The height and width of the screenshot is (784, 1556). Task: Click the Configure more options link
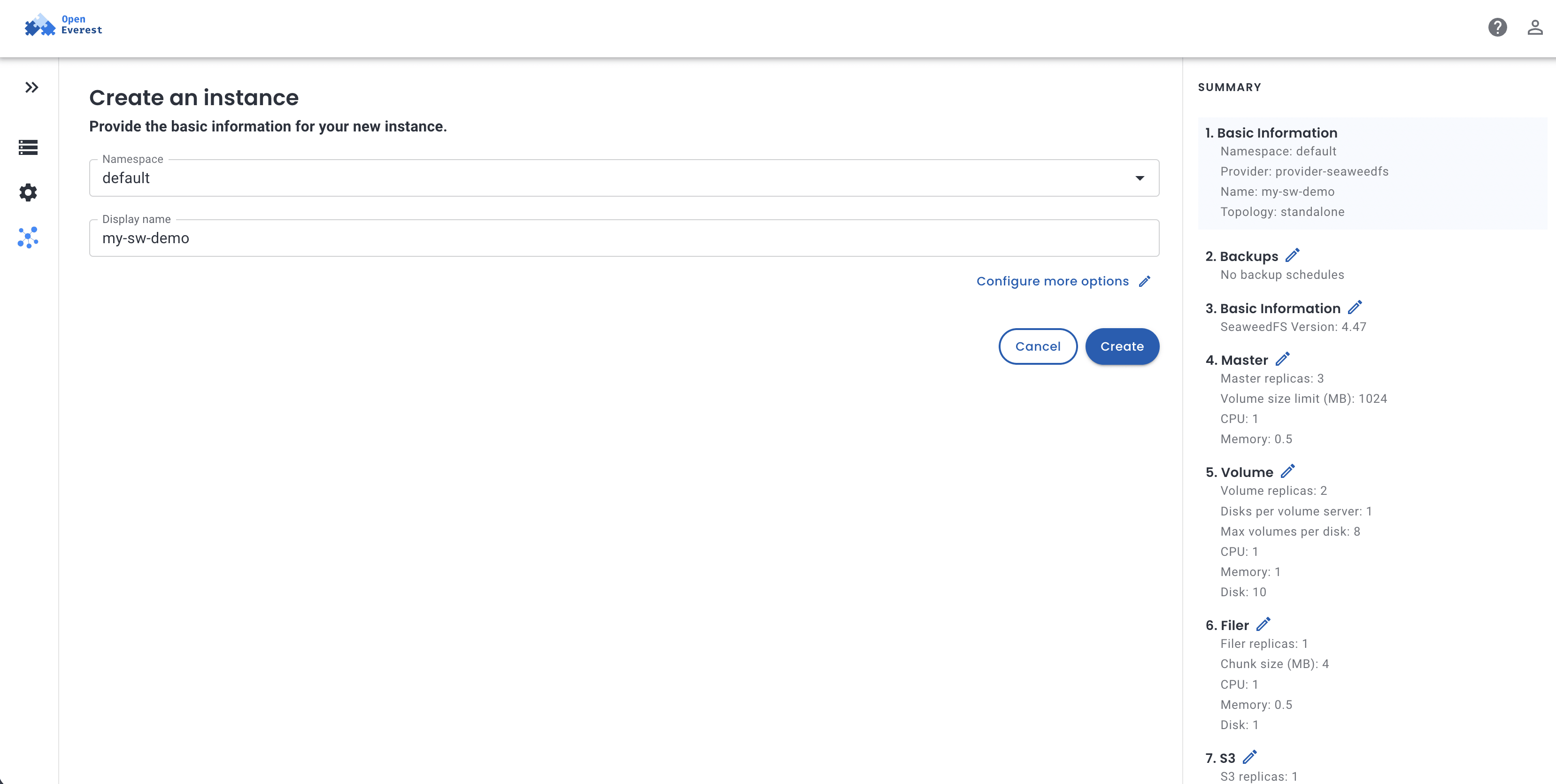[1052, 282]
